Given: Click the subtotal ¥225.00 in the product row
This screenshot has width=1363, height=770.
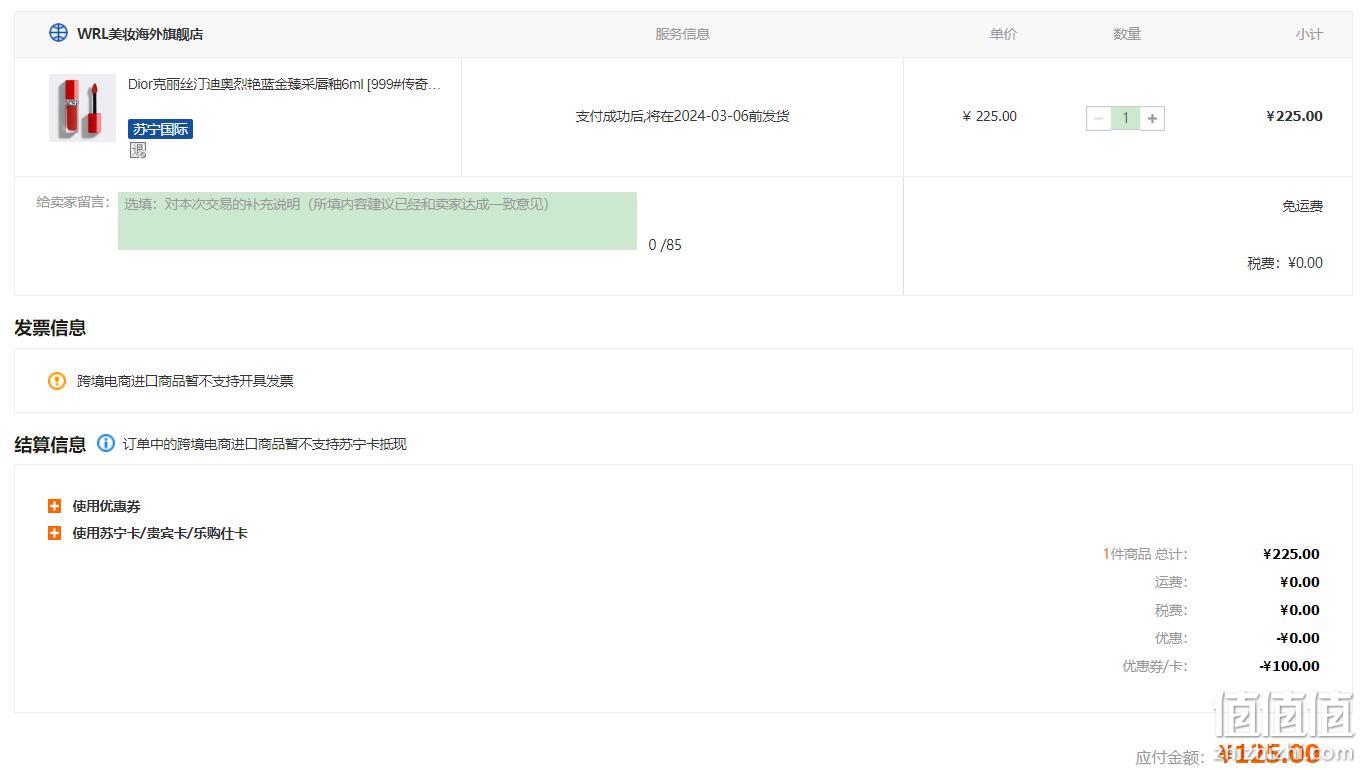Looking at the screenshot, I should 1294,116.
